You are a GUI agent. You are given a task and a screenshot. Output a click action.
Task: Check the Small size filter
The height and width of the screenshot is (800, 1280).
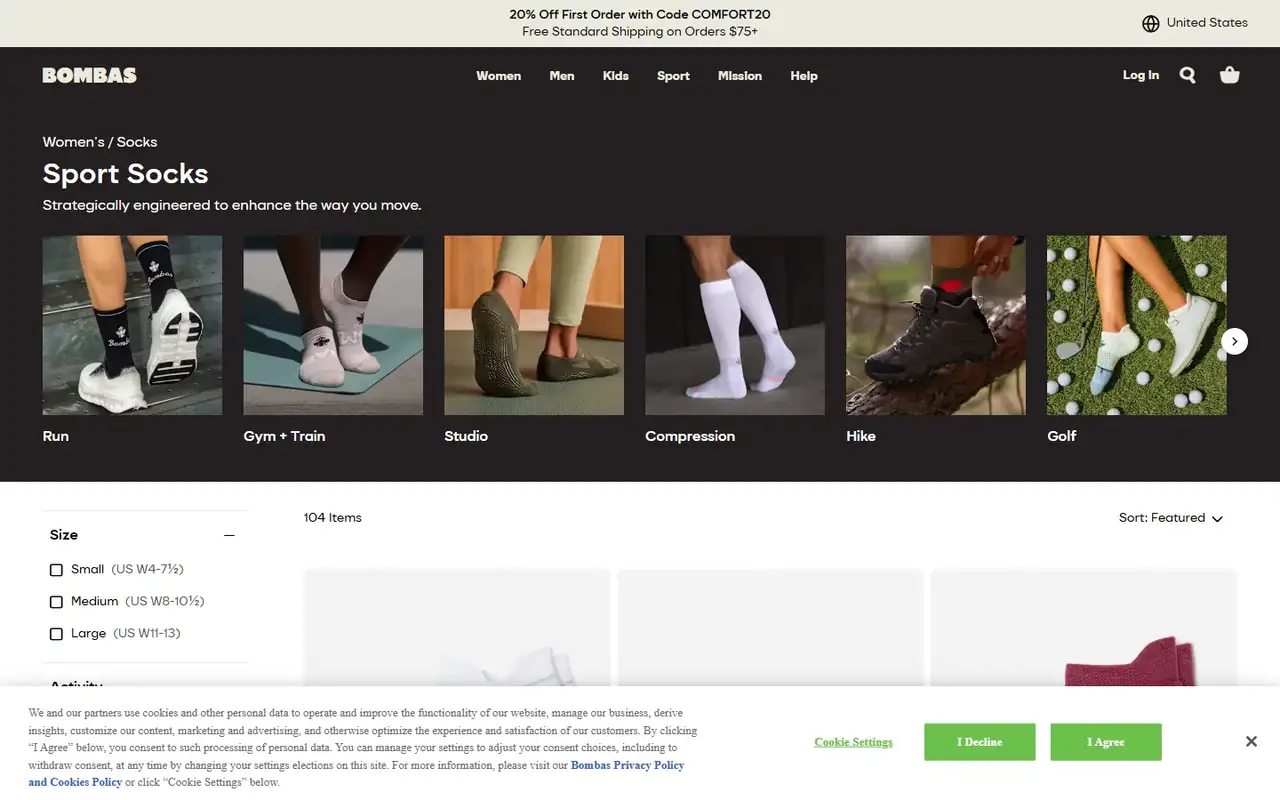pos(56,570)
